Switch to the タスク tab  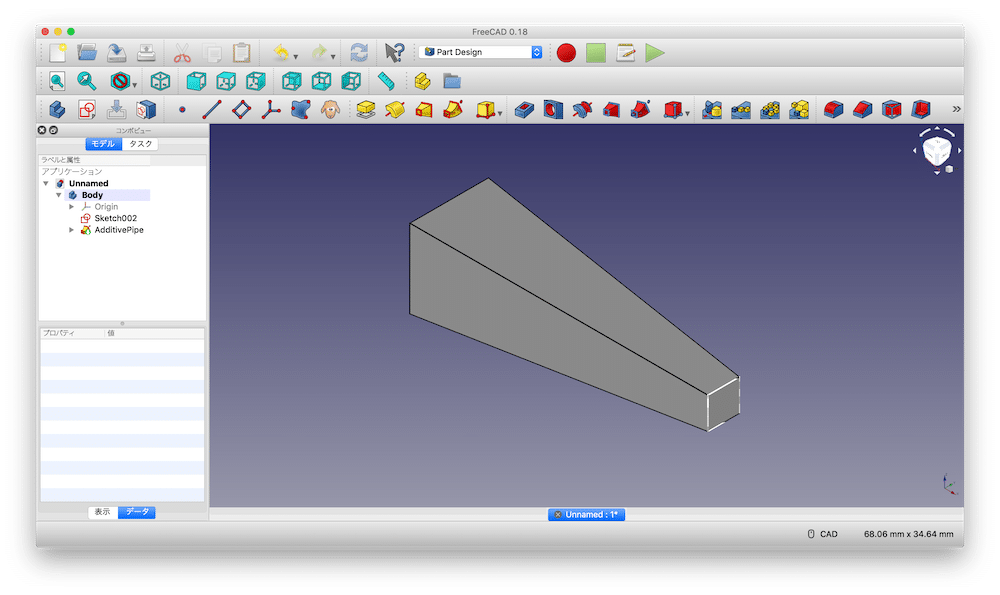[x=141, y=144]
